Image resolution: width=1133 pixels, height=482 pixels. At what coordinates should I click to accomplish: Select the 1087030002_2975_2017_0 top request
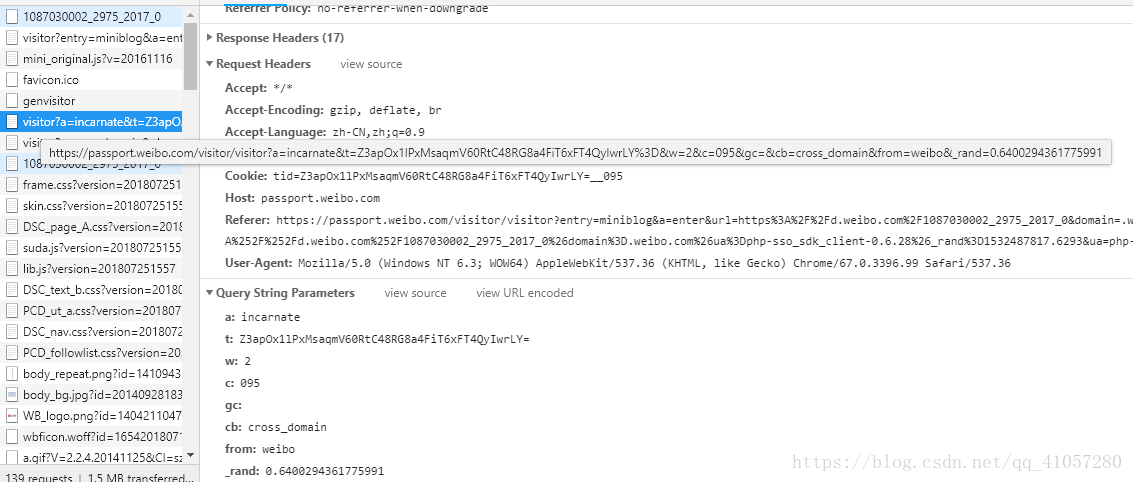92,17
